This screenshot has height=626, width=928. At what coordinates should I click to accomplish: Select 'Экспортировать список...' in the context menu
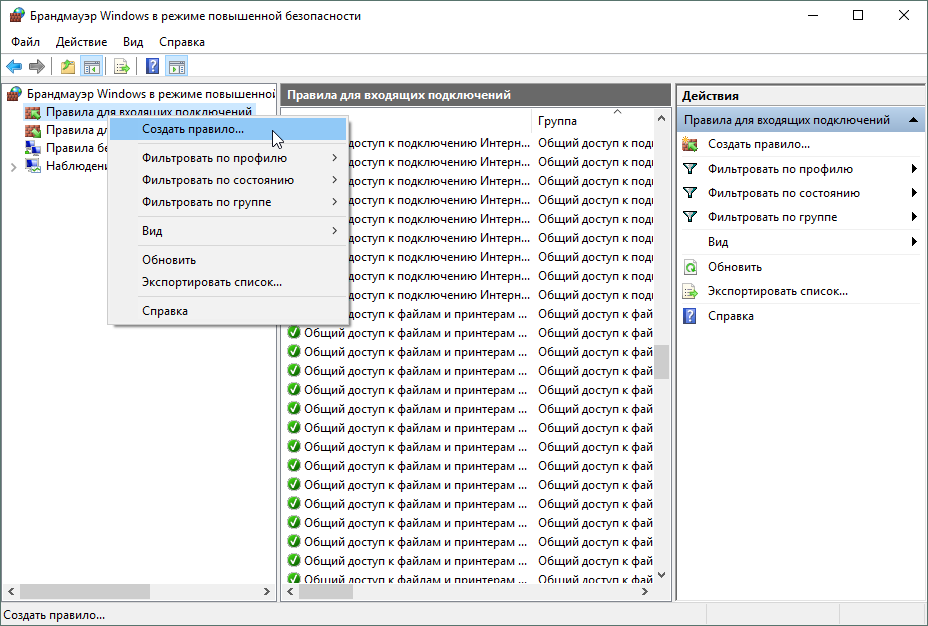pos(212,282)
